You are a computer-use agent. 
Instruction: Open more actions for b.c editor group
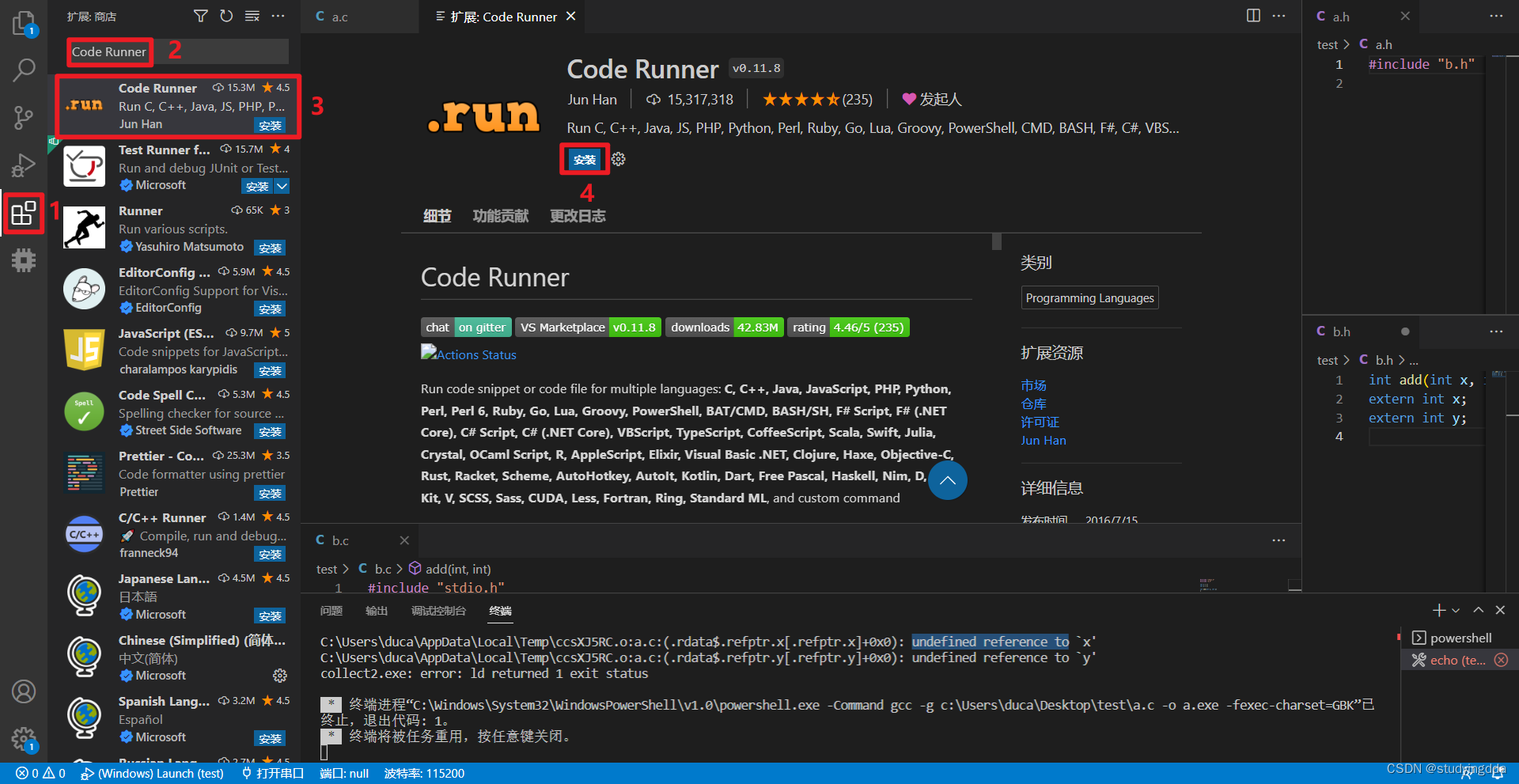click(1278, 540)
